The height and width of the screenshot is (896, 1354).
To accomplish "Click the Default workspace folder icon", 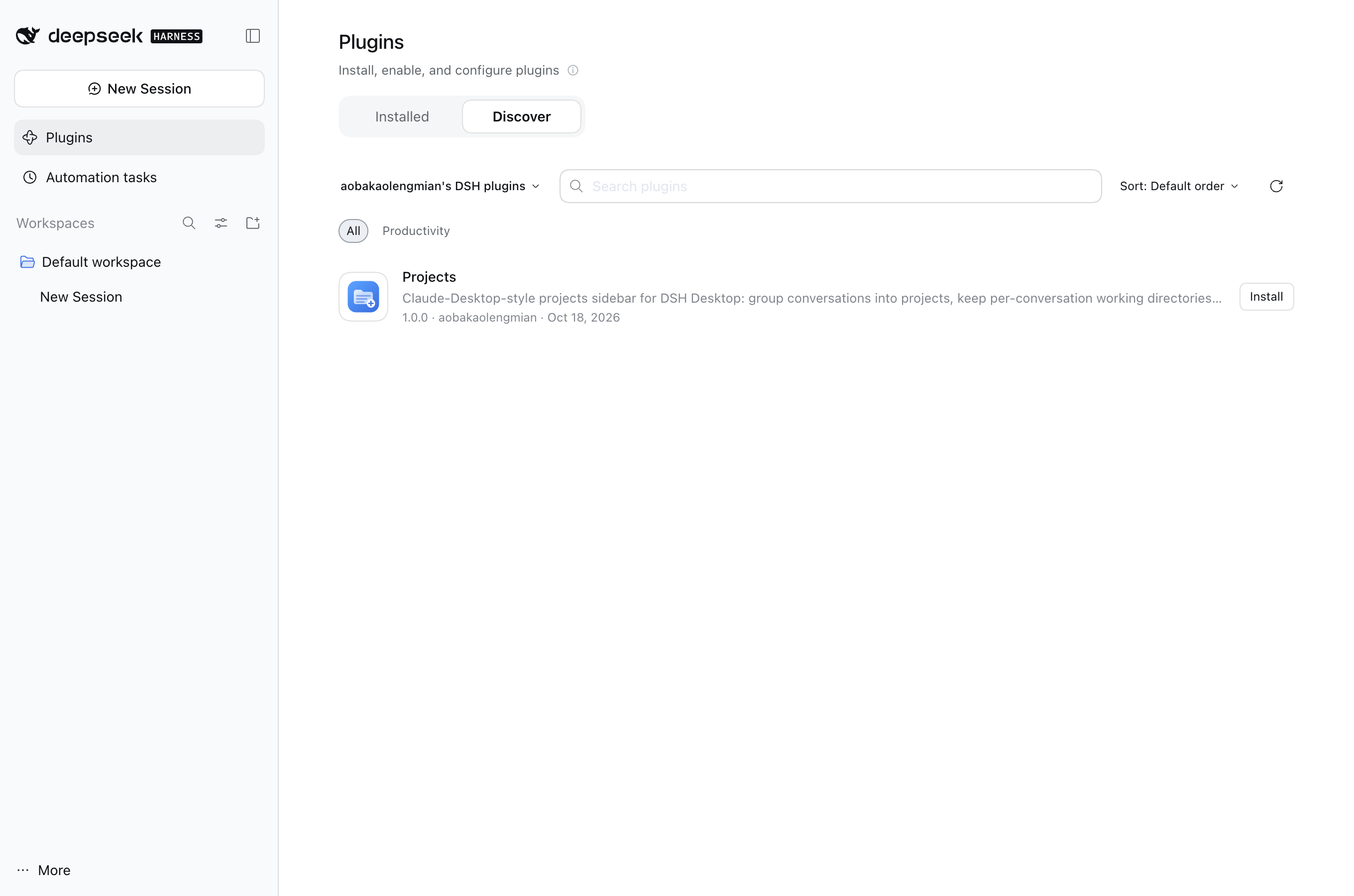I will (27, 262).
